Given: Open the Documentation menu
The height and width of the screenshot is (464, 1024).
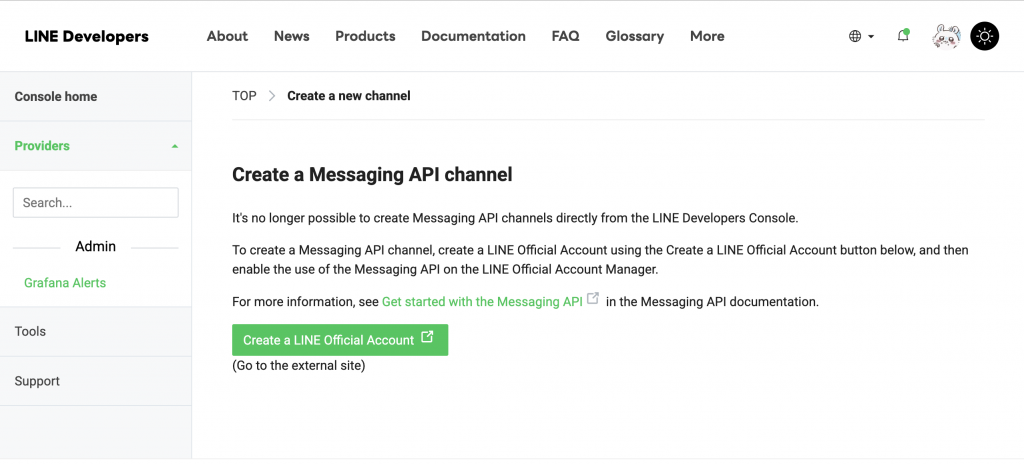Looking at the screenshot, I should point(473,37).
